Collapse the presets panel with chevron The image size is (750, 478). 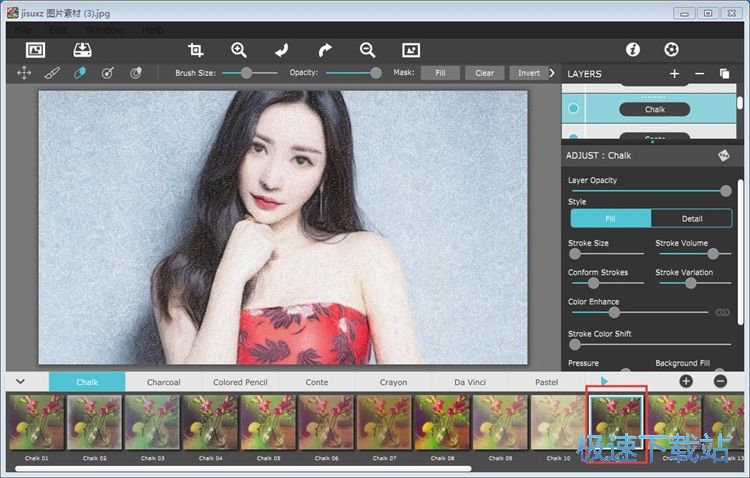[20, 381]
